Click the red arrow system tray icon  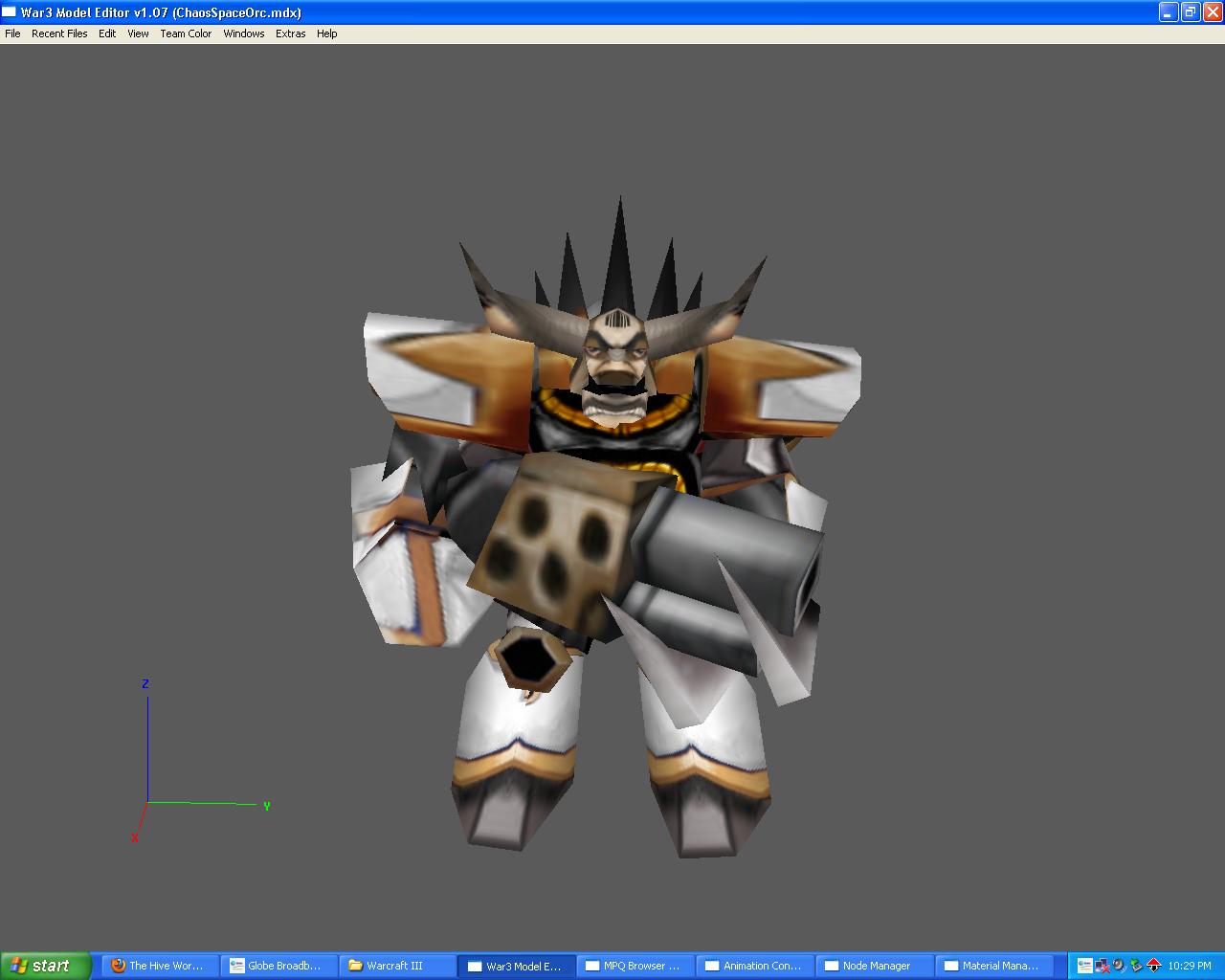(1153, 966)
